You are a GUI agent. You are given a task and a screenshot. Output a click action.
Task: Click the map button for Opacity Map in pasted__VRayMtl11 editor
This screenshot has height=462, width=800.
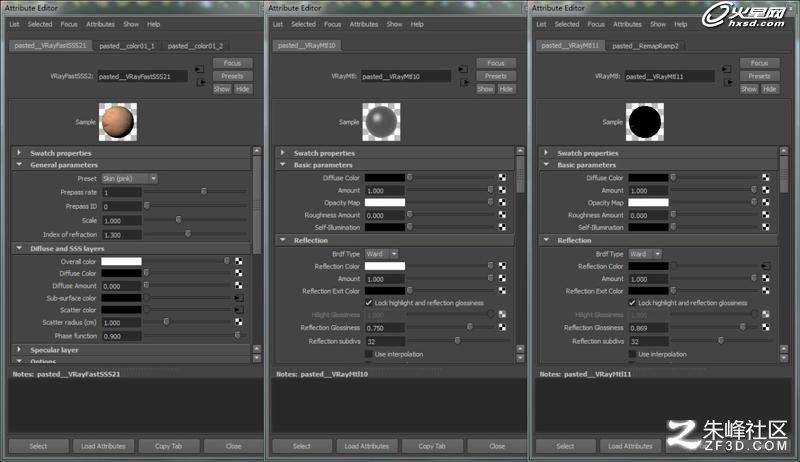[x=766, y=202]
